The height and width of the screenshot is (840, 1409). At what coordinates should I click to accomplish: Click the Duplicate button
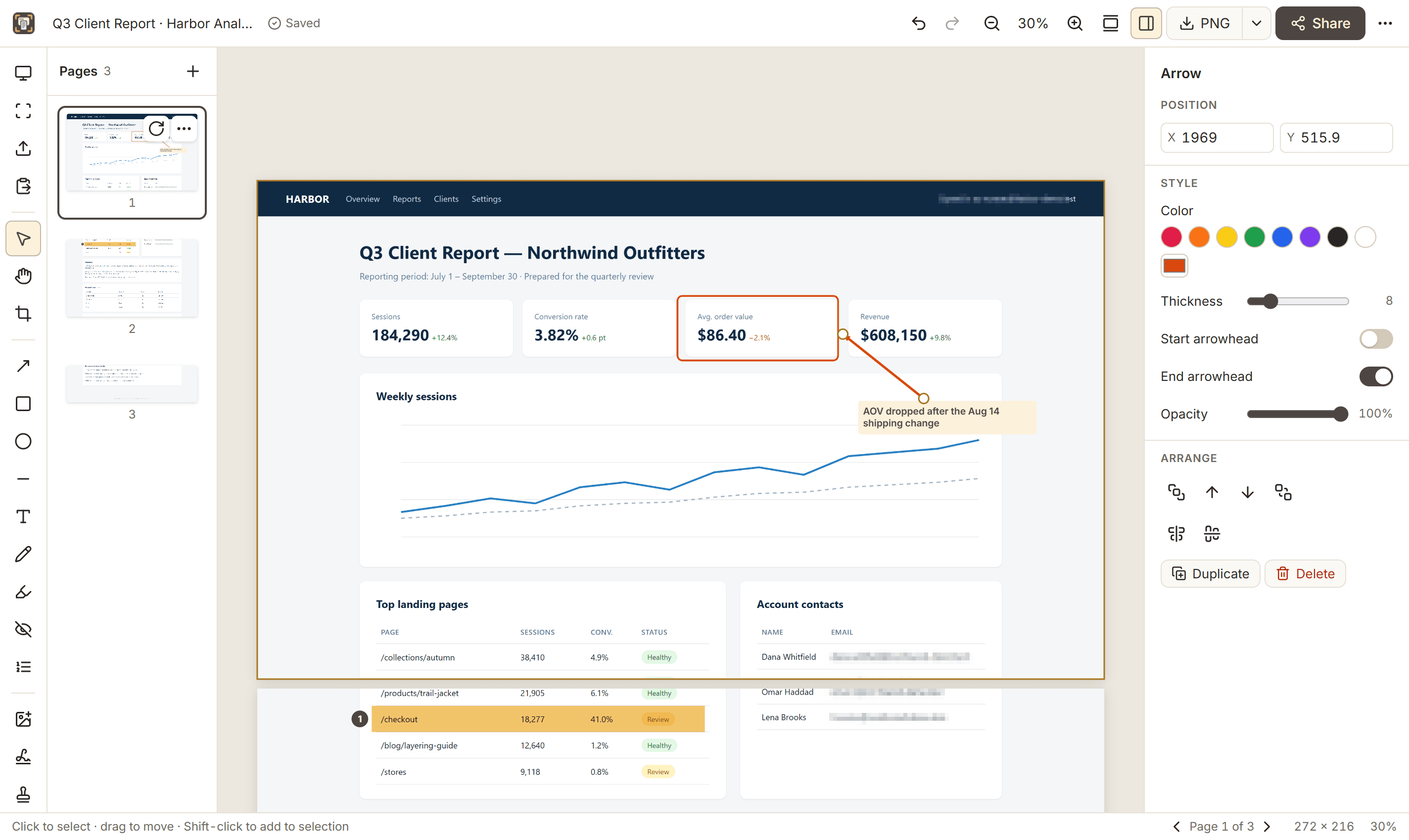[1210, 573]
